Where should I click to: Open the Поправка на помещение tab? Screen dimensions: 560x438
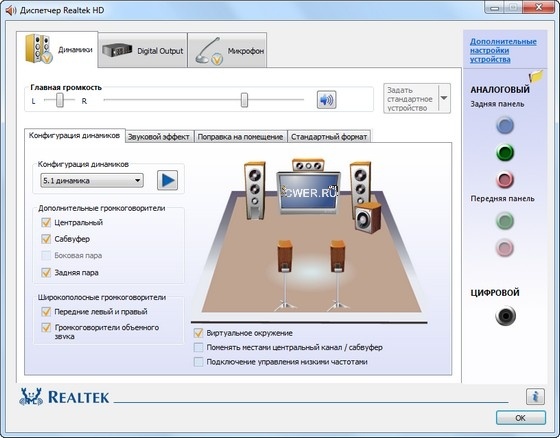(240, 137)
